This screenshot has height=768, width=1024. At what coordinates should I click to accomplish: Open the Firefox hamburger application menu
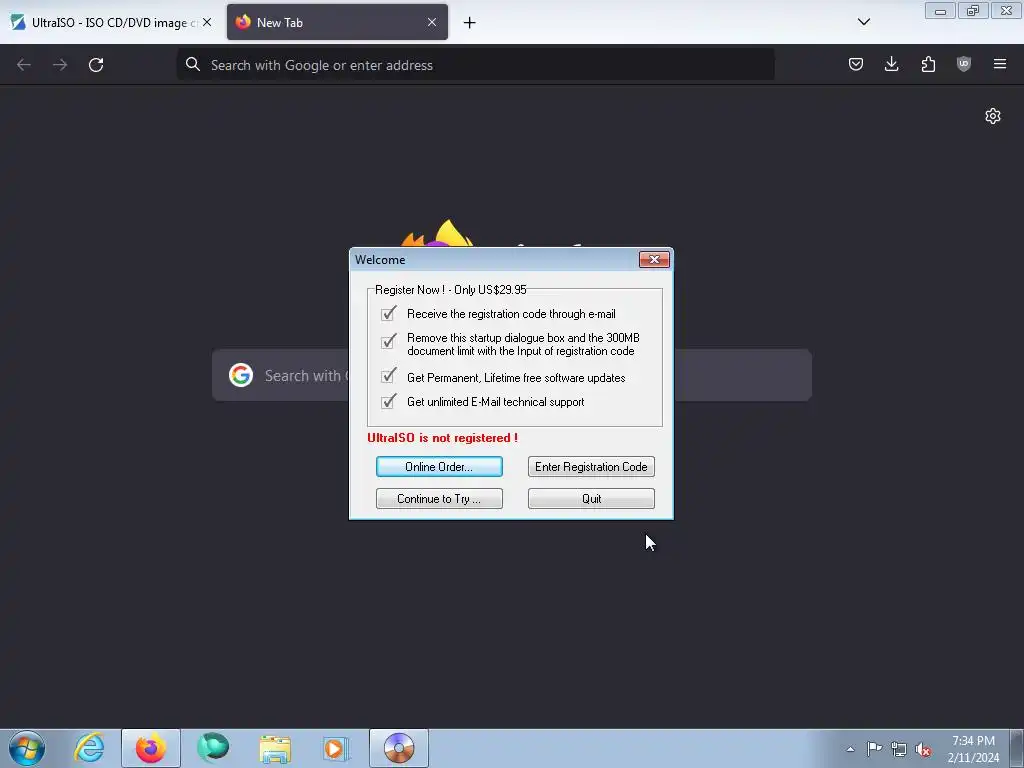point(1000,64)
